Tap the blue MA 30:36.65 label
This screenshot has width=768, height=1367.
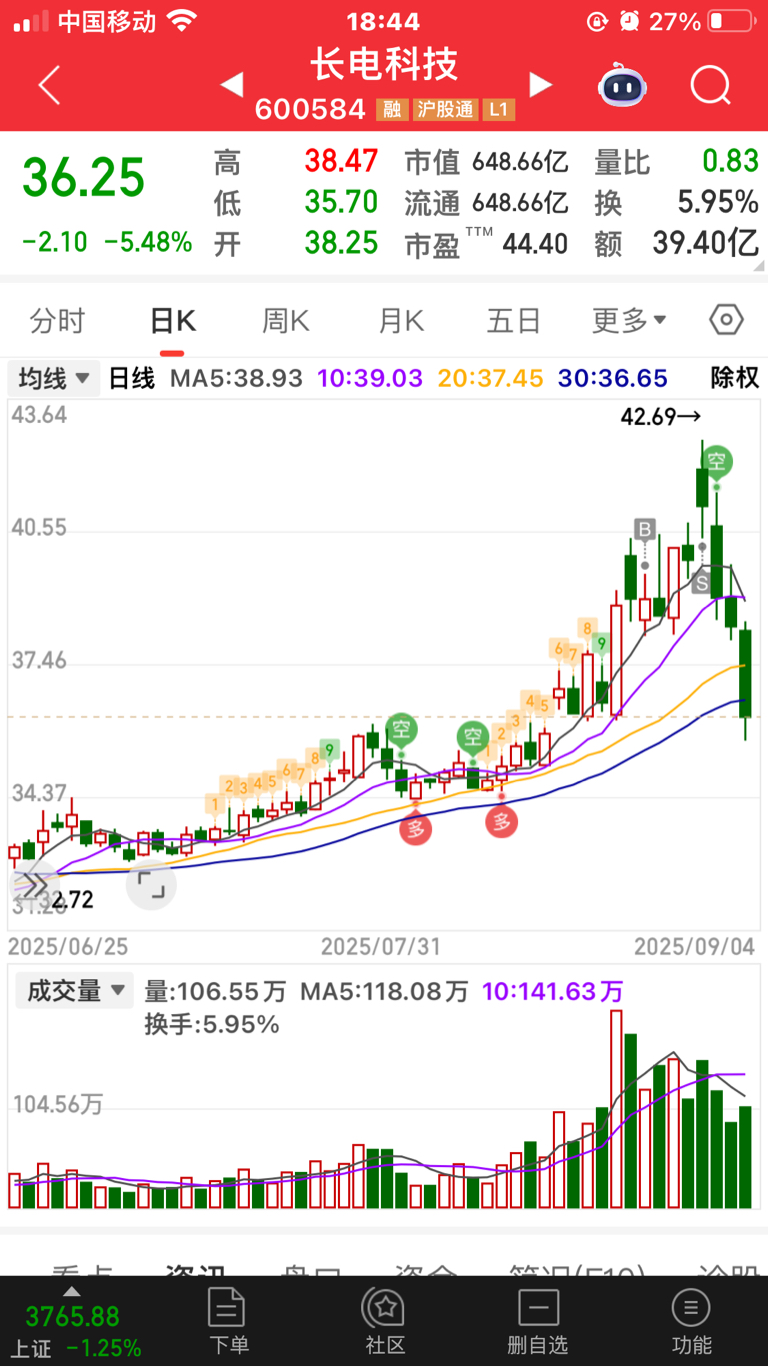(612, 378)
